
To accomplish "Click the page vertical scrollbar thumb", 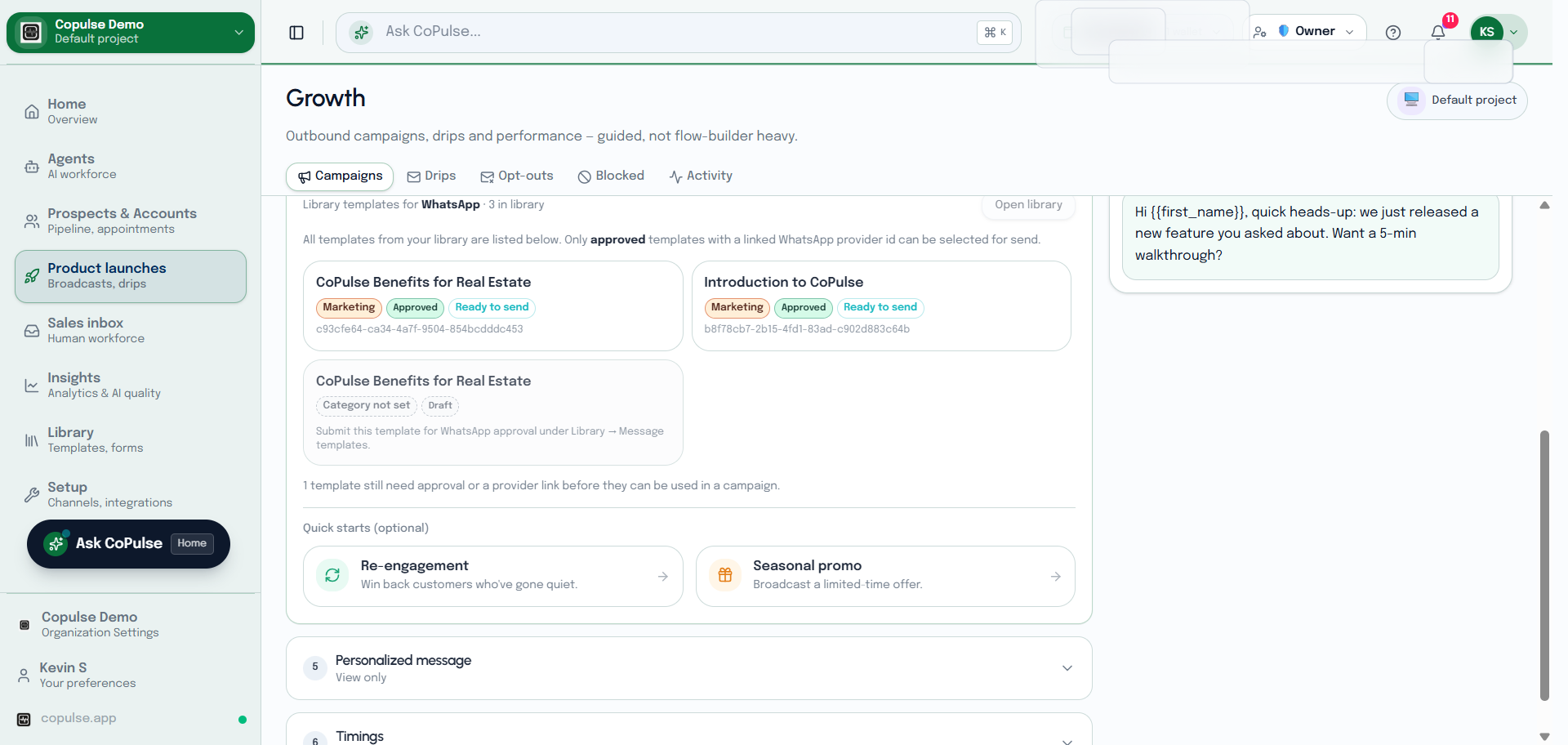I will pyautogui.click(x=1544, y=565).
